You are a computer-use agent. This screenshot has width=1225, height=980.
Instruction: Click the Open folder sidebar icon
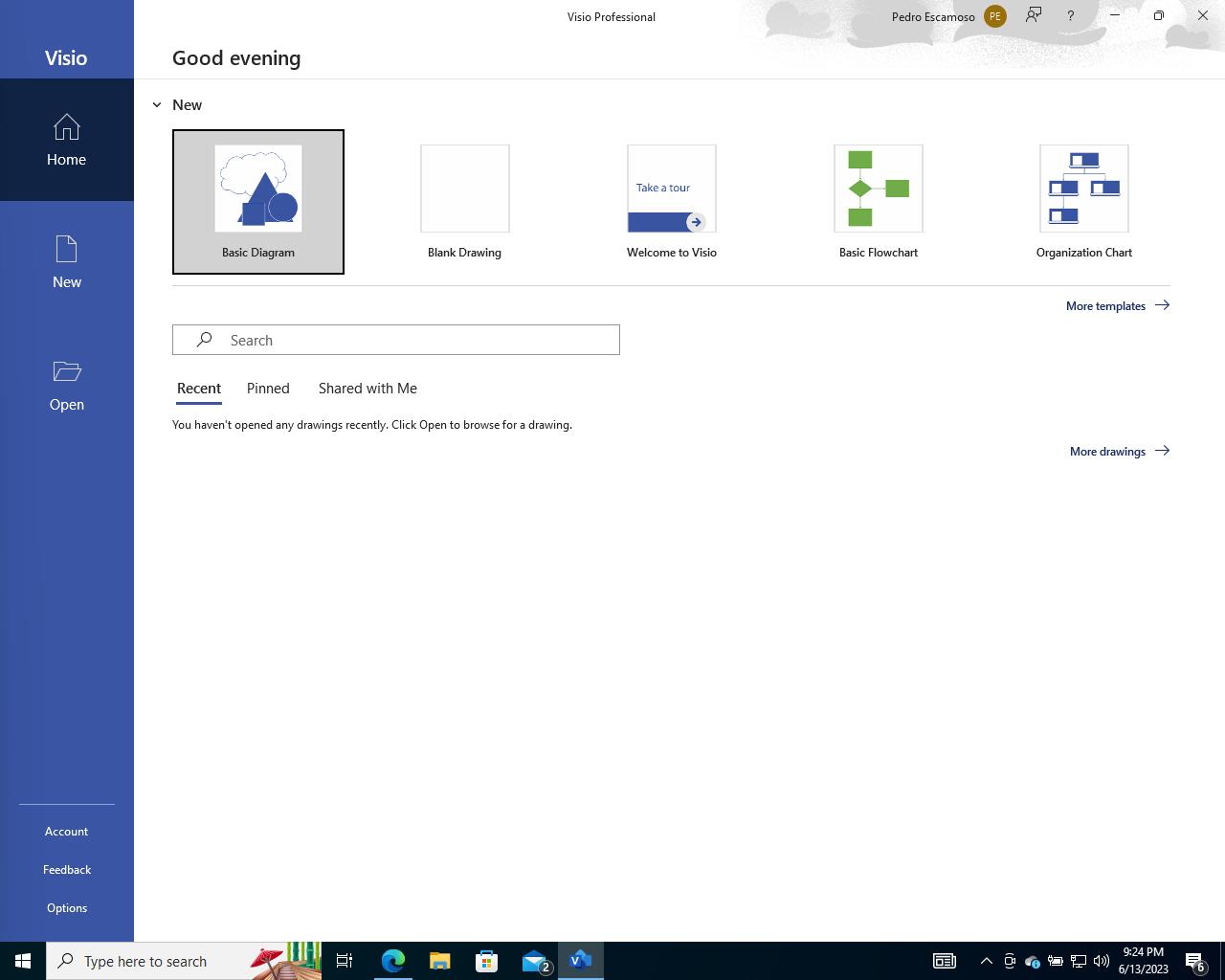pos(66,385)
